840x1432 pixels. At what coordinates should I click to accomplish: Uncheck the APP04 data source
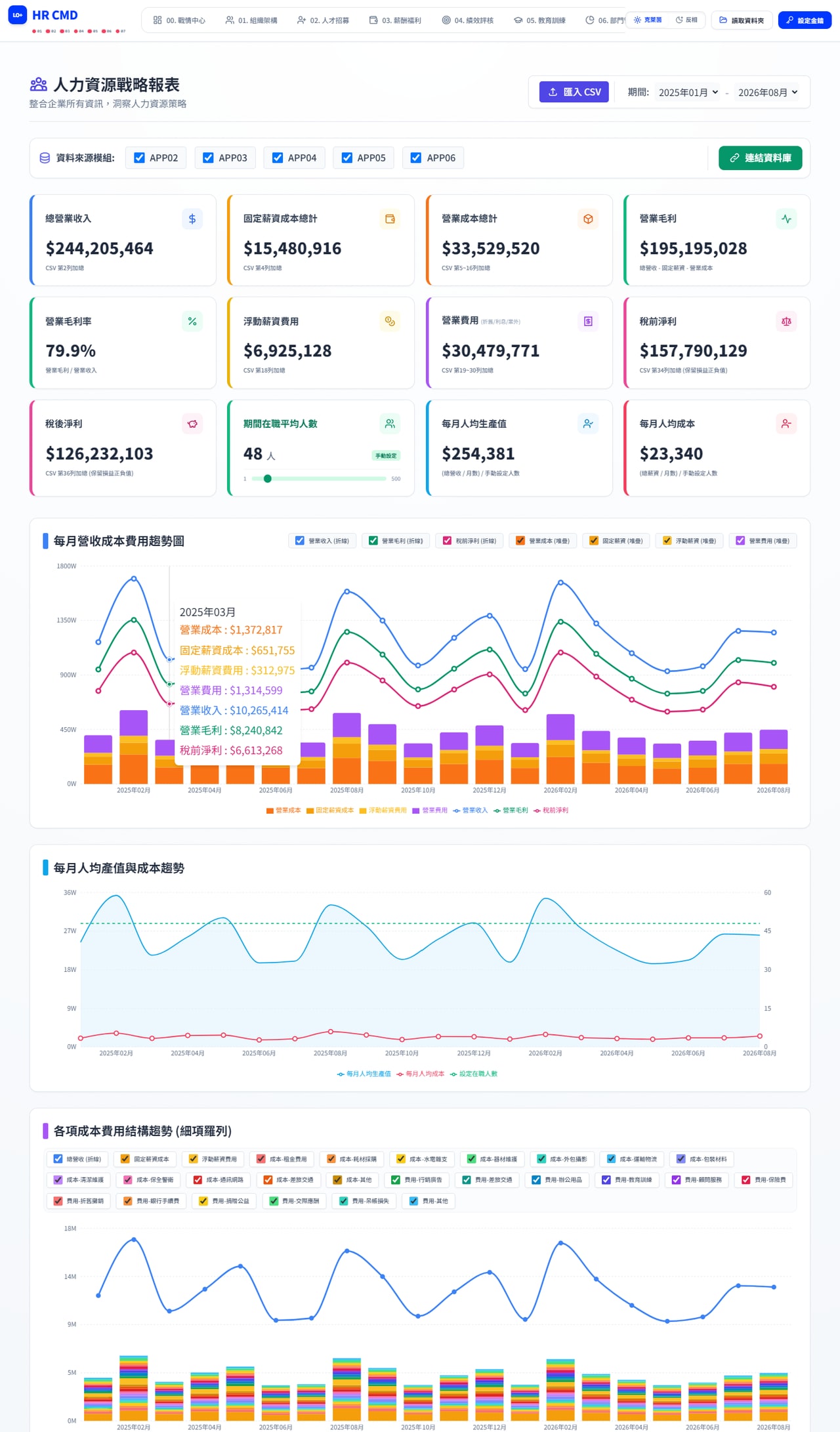(x=278, y=158)
